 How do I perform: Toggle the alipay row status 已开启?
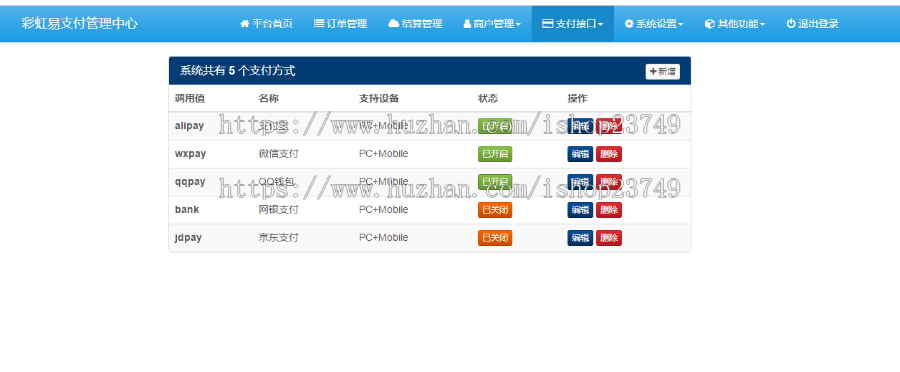tap(495, 126)
